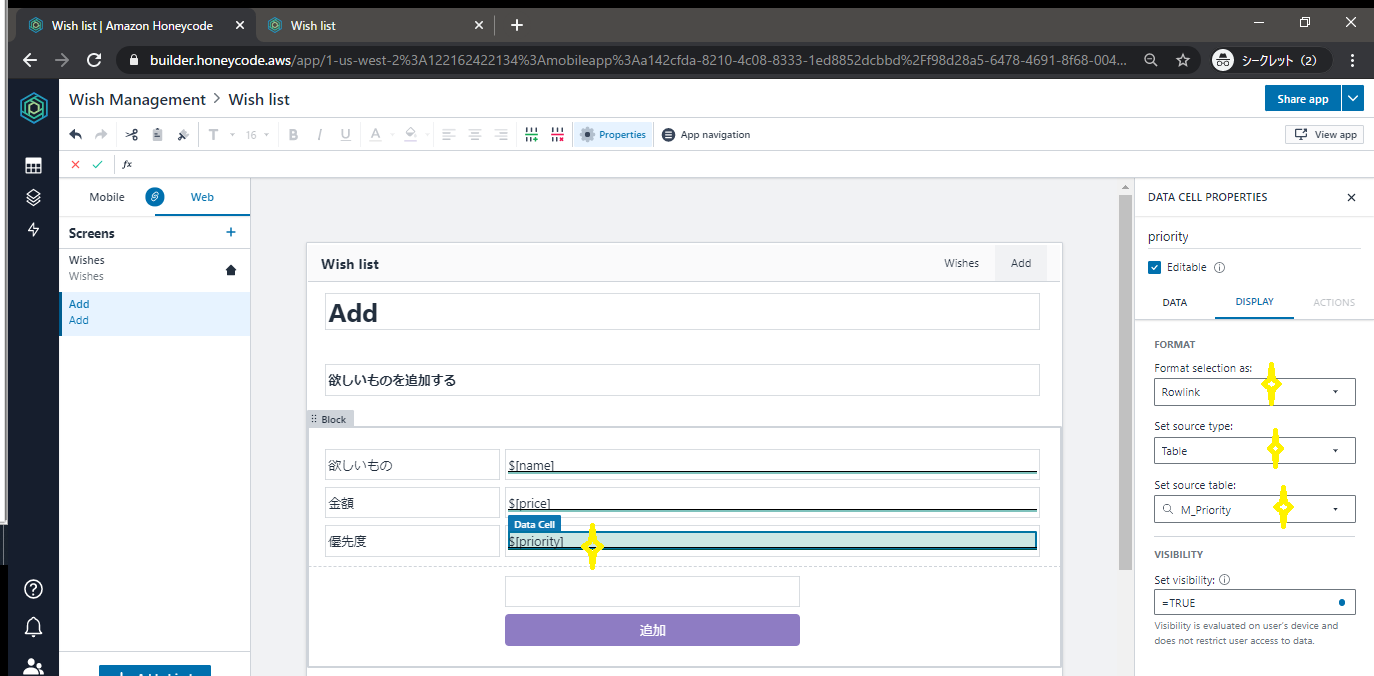The width and height of the screenshot is (1374, 676).
Task: Click the info icon beside Editable
Action: coord(1219,268)
